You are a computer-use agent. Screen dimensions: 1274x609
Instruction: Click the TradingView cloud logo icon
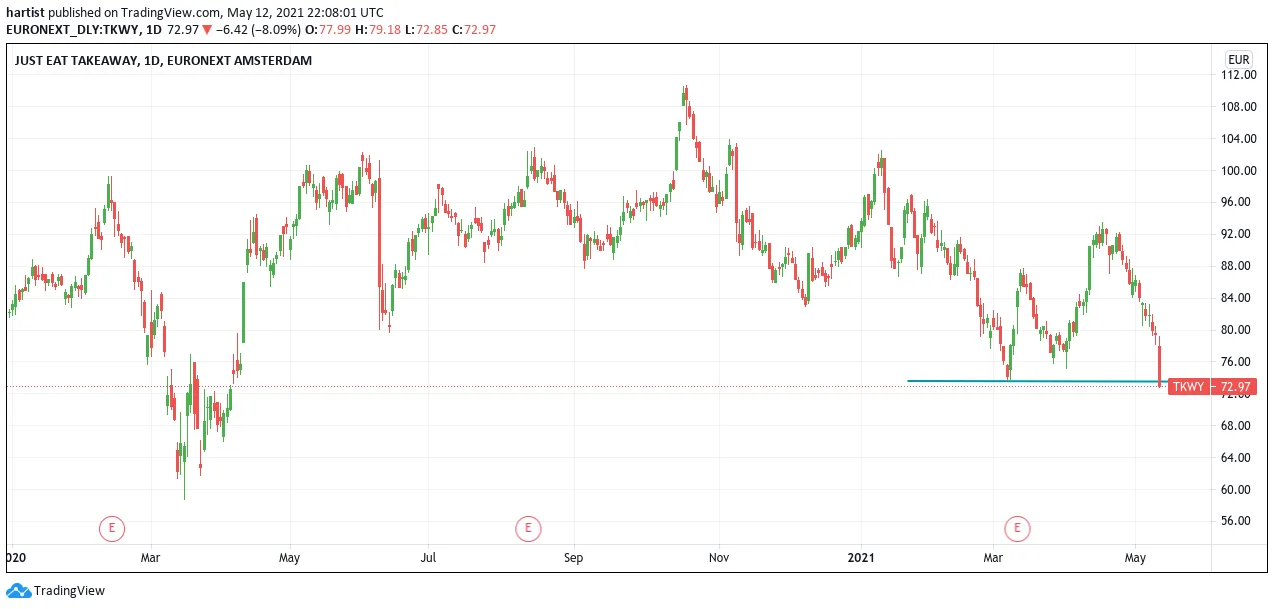tap(18, 591)
